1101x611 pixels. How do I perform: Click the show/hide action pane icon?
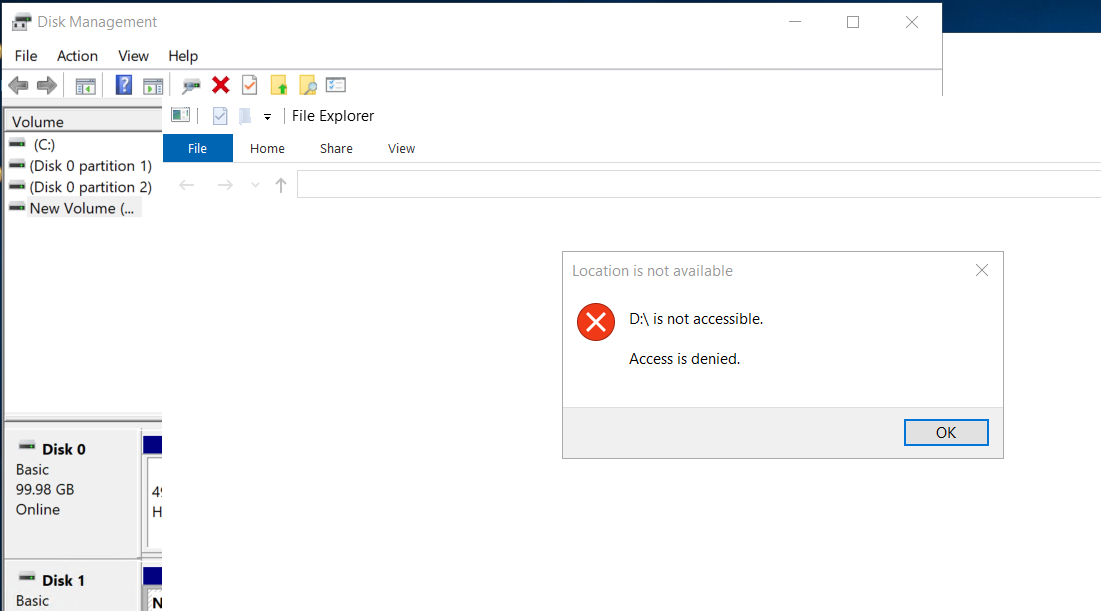[152, 86]
